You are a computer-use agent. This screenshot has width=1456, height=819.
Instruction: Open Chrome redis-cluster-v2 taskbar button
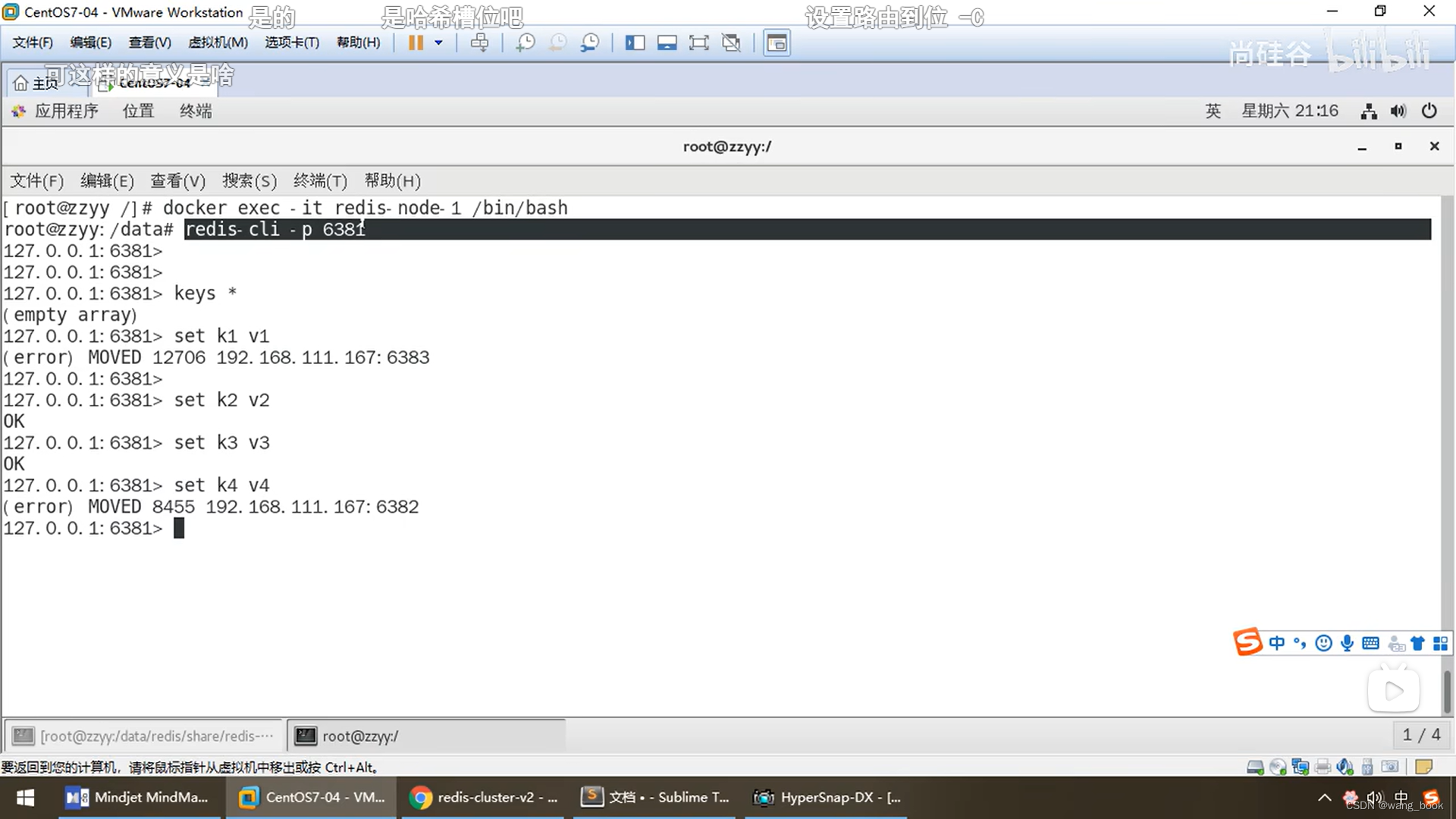484,797
